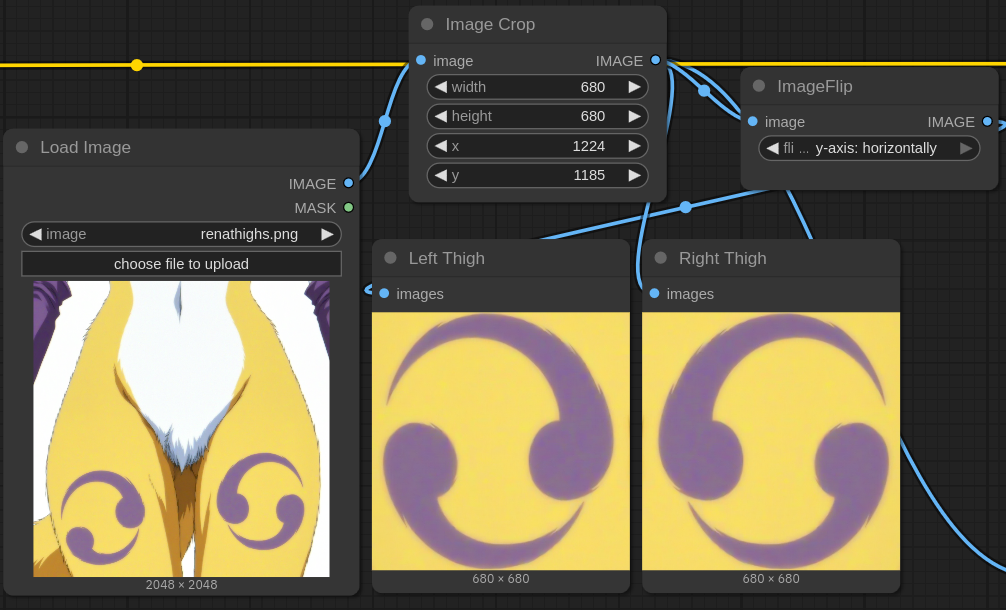The width and height of the screenshot is (1006, 610).
Task: Click link midpoint dot below ImageFlip node
Action: (x=686, y=207)
